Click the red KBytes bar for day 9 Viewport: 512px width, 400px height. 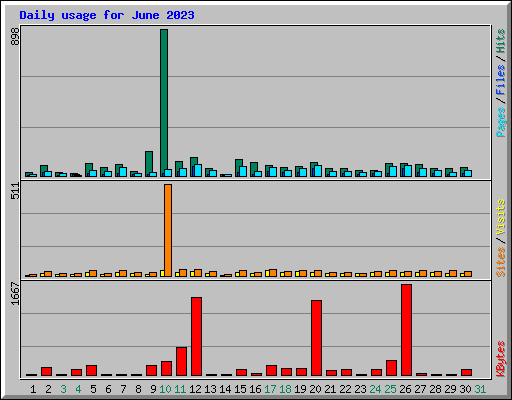click(x=151, y=371)
